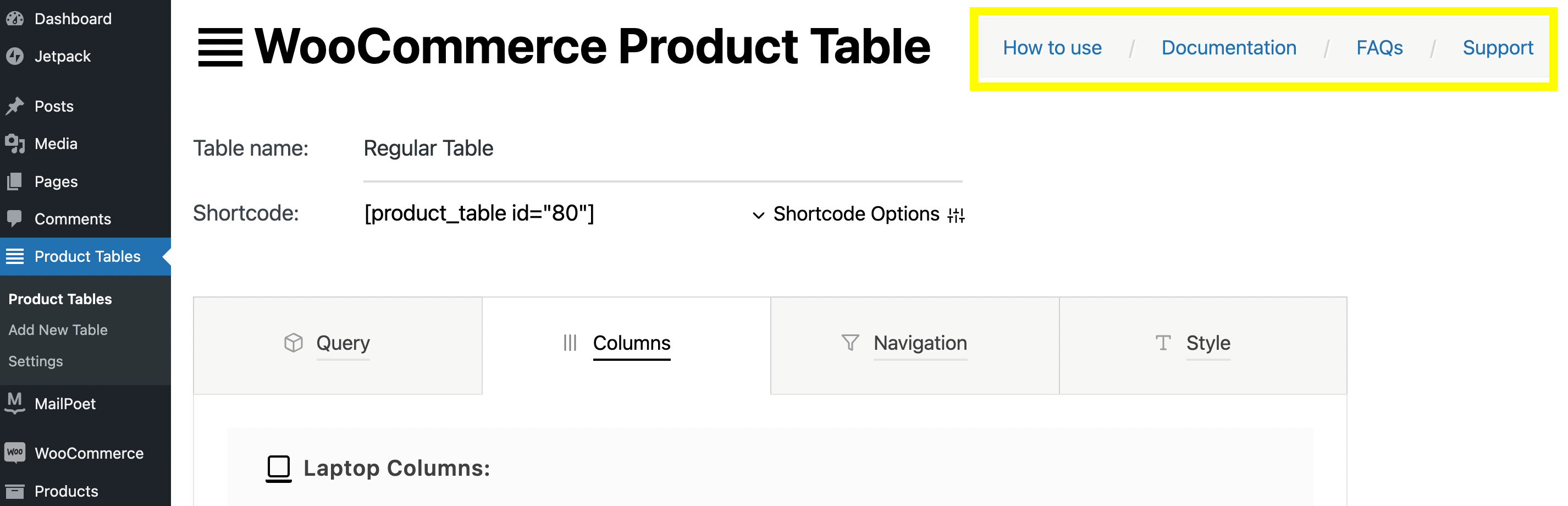Open the Documentation link
This screenshot has width=1568, height=506.
1228,47
